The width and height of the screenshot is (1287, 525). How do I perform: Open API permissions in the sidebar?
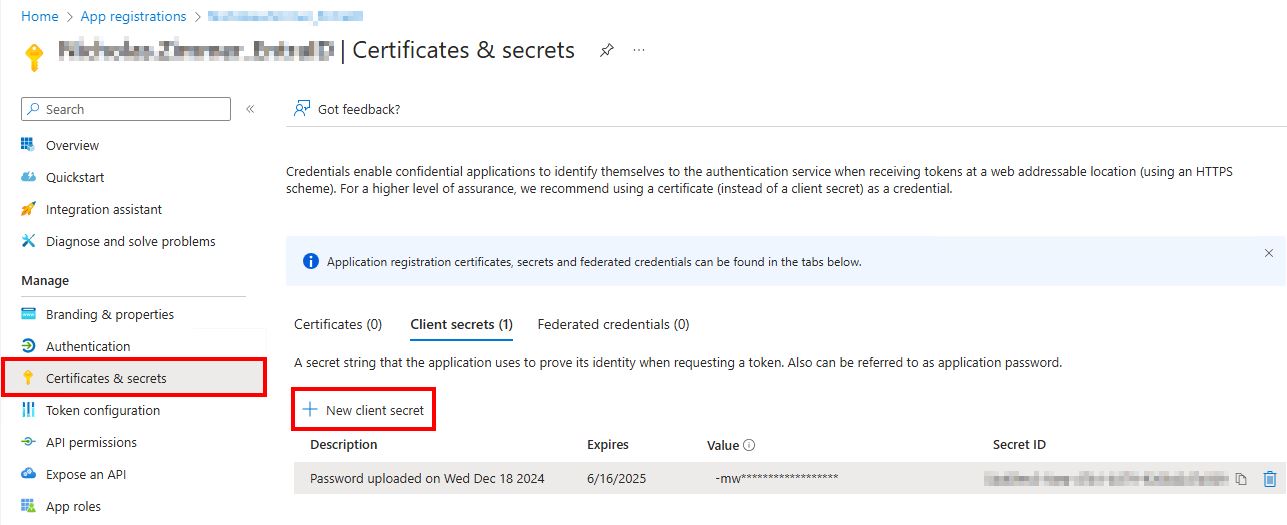pyautogui.click(x=91, y=442)
